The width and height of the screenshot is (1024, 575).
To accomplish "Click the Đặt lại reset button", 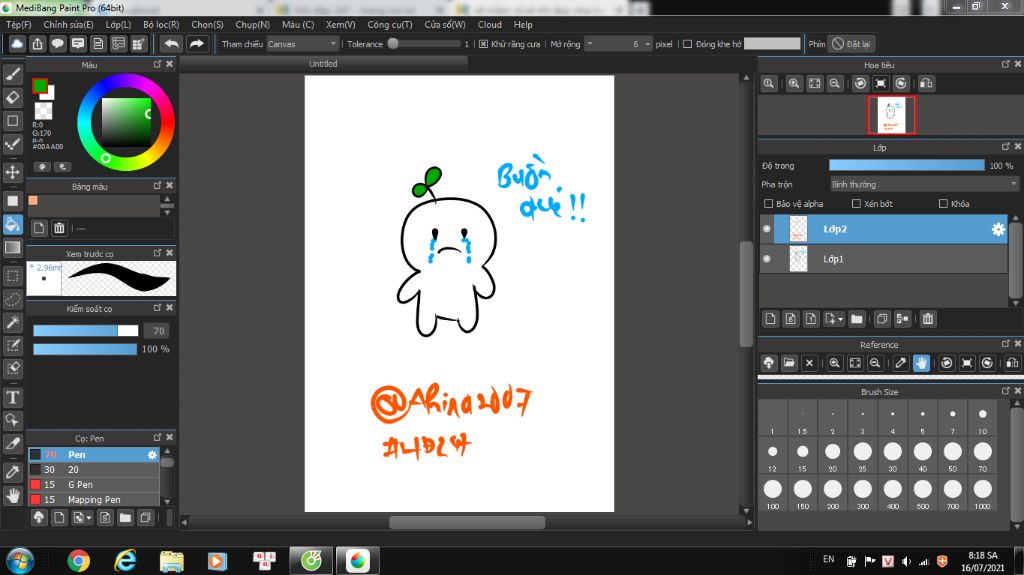I will pos(851,44).
